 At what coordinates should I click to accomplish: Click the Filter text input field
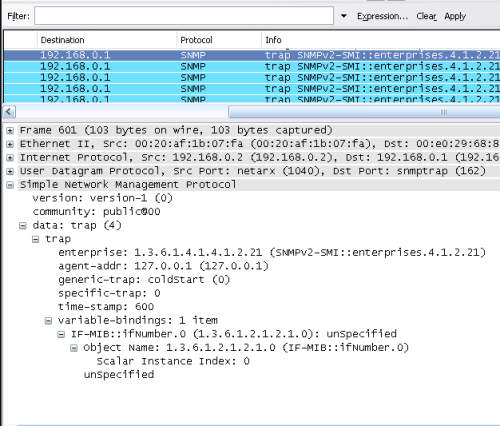click(x=184, y=16)
